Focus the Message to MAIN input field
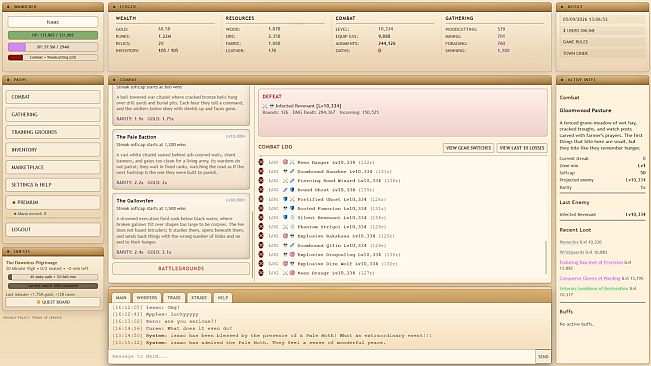 pyautogui.click(x=322, y=356)
